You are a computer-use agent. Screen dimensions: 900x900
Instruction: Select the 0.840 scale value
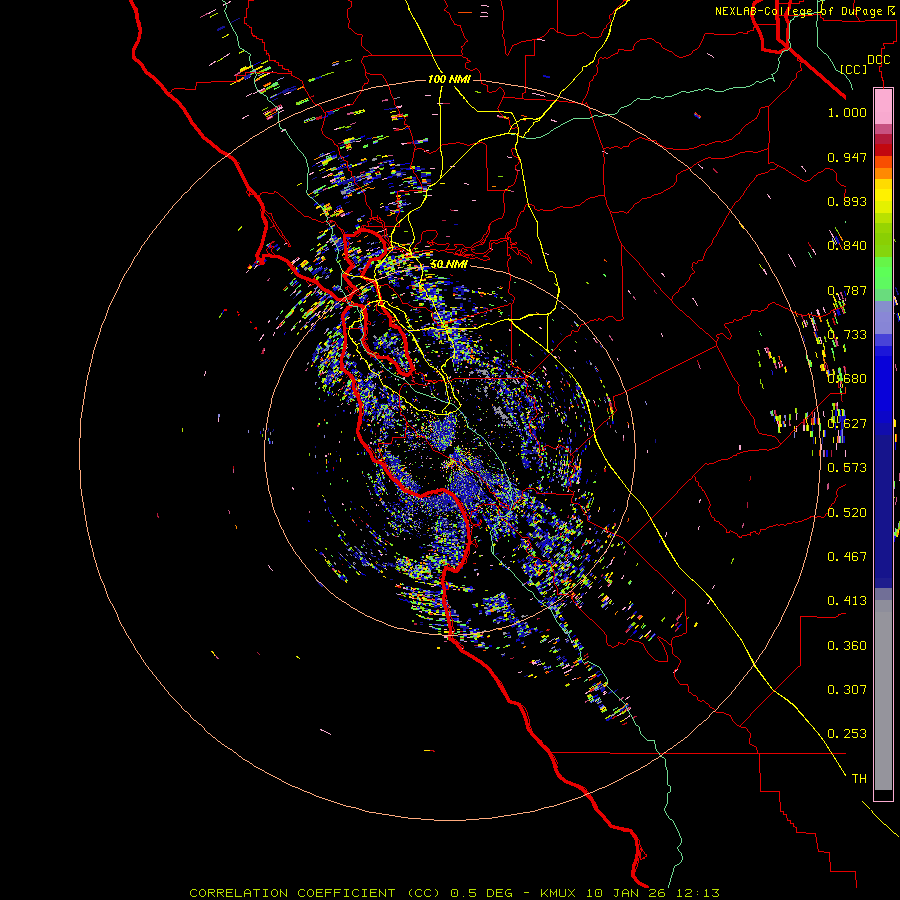[847, 246]
